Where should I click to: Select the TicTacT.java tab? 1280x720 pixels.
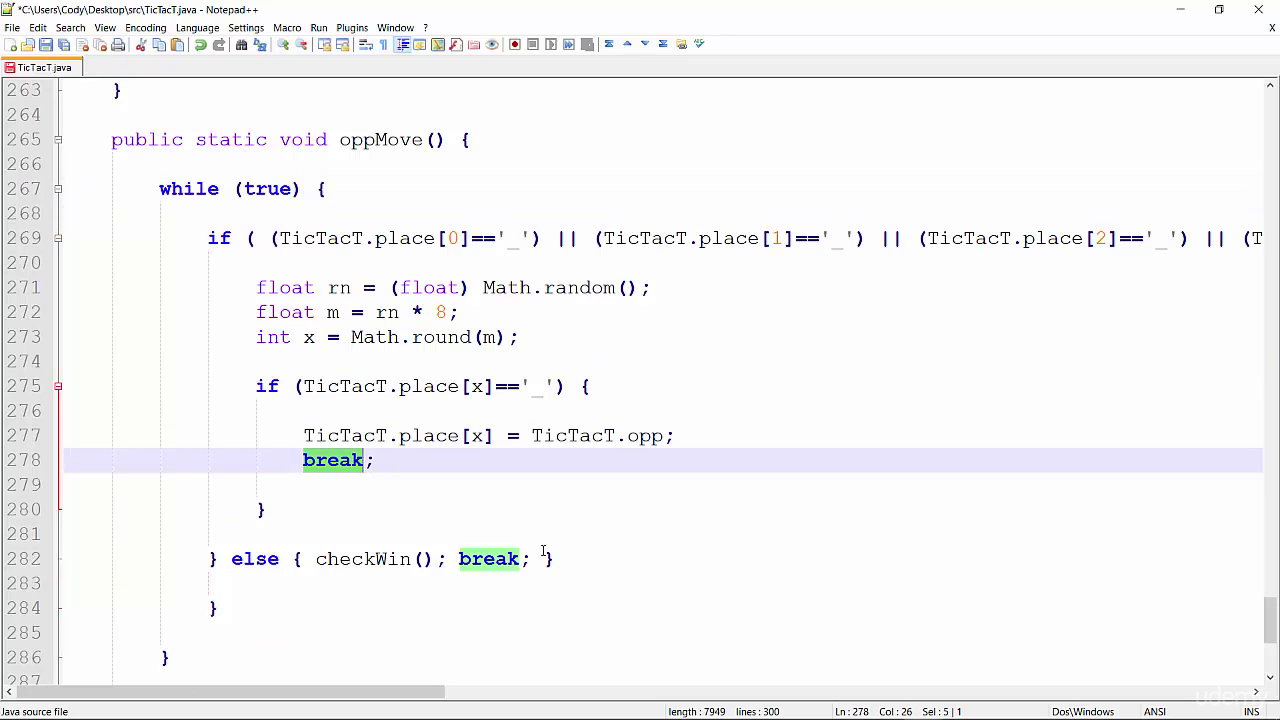(42, 68)
